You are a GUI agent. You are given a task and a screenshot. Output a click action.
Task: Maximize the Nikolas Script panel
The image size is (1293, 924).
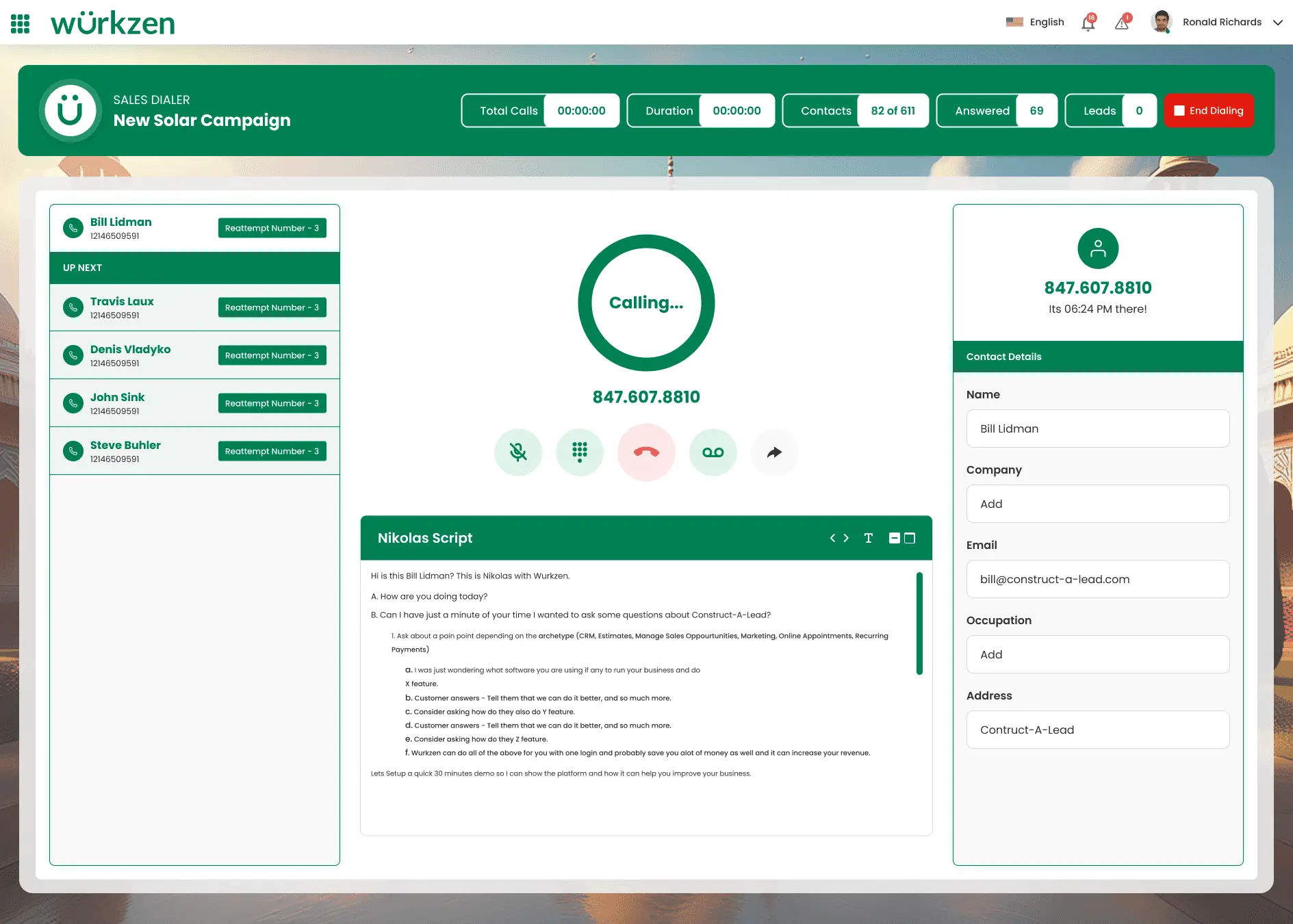tap(910, 538)
